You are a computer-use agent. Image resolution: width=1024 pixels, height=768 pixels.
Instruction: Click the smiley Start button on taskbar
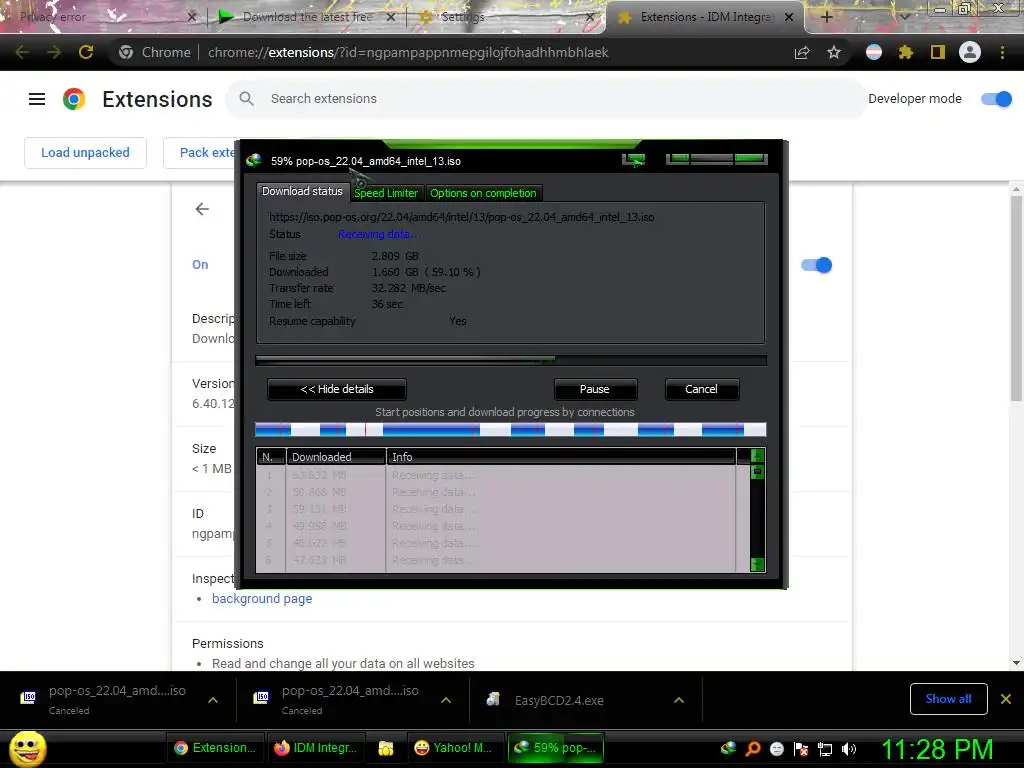pyautogui.click(x=27, y=748)
